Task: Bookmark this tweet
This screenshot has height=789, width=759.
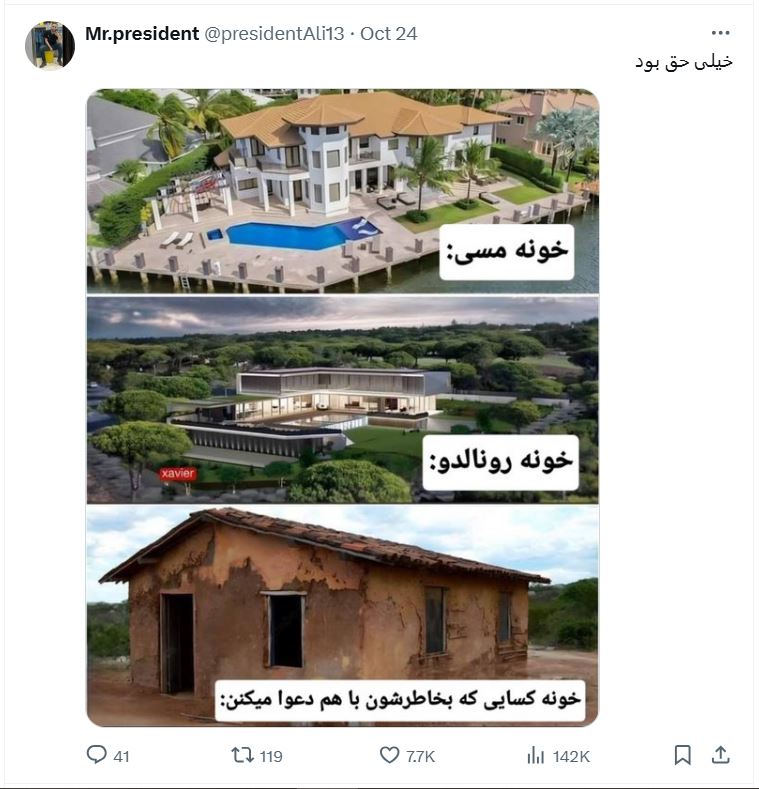Action: (682, 755)
